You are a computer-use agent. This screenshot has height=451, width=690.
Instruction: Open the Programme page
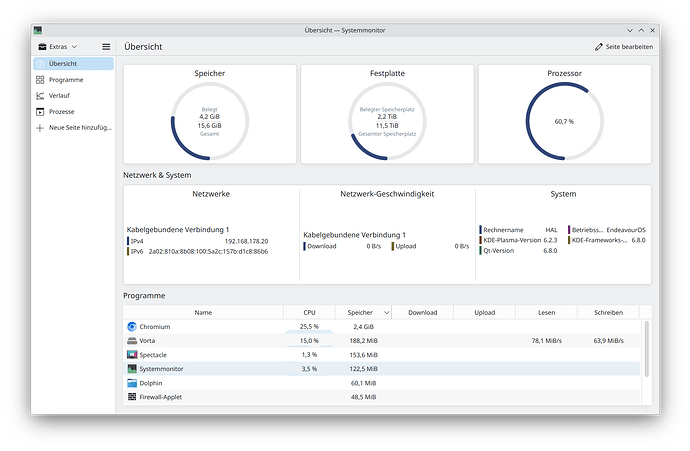coord(73,80)
